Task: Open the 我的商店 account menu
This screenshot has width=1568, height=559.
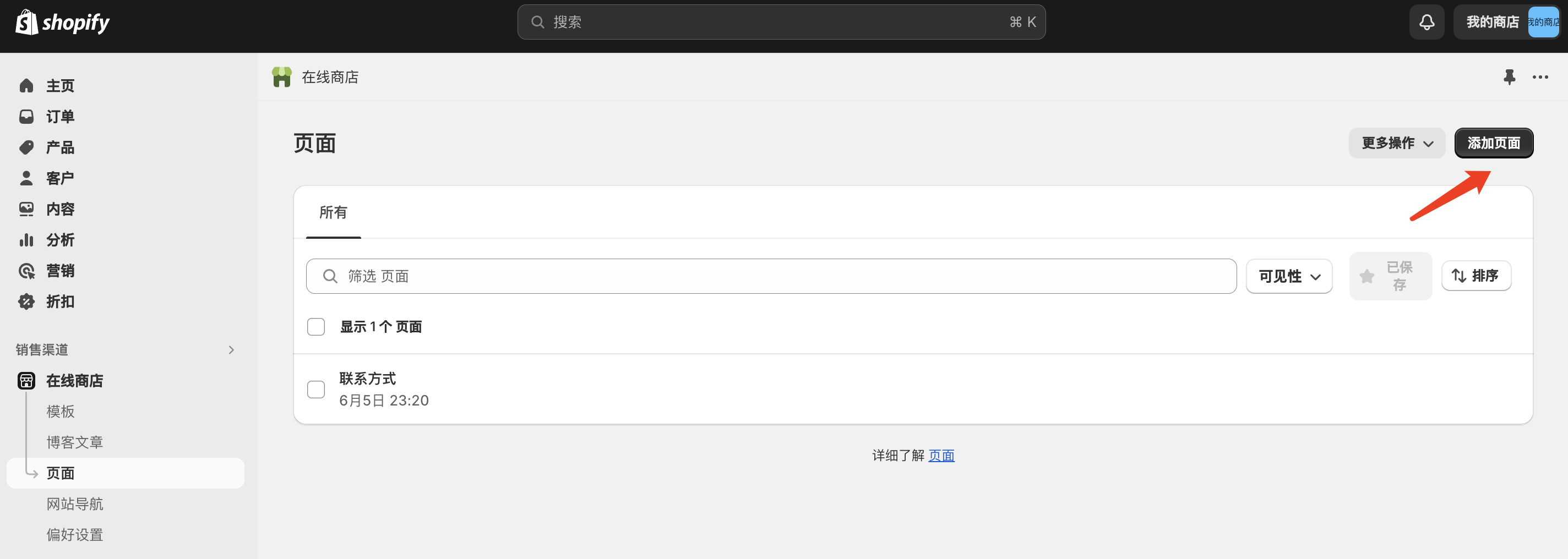Action: [x=1506, y=23]
